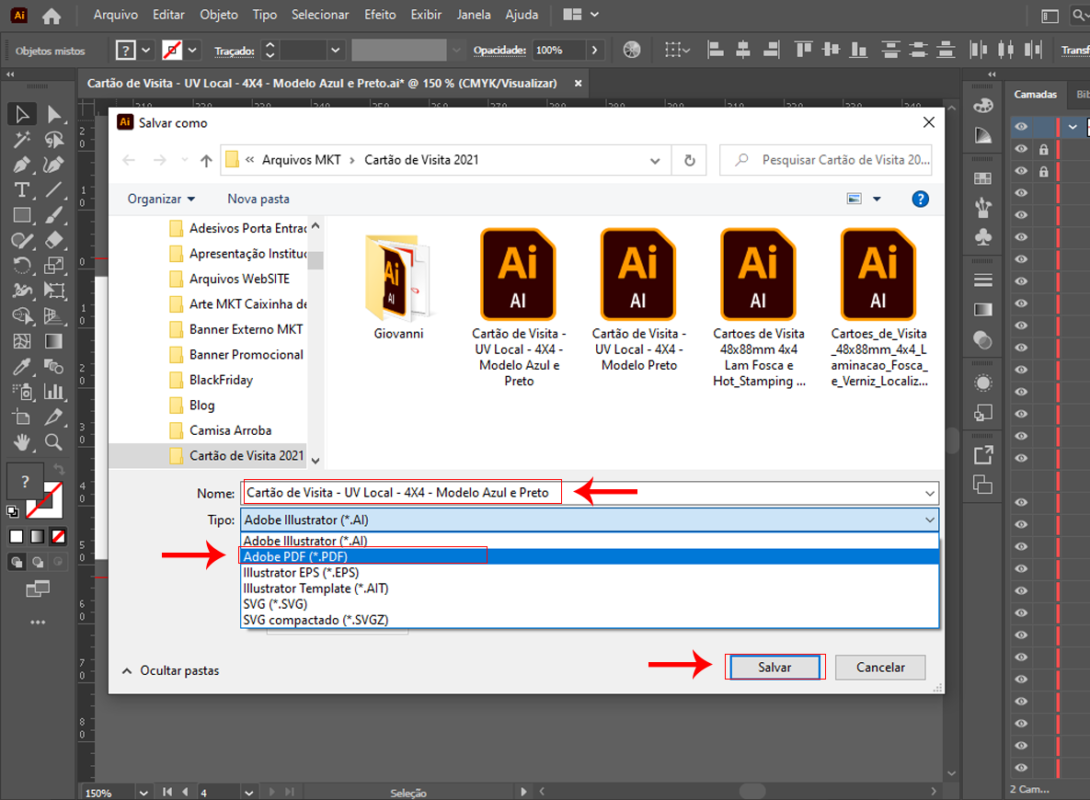The height and width of the screenshot is (800, 1090).
Task: Select the Line Segment tool
Action: pyautogui.click(x=54, y=190)
